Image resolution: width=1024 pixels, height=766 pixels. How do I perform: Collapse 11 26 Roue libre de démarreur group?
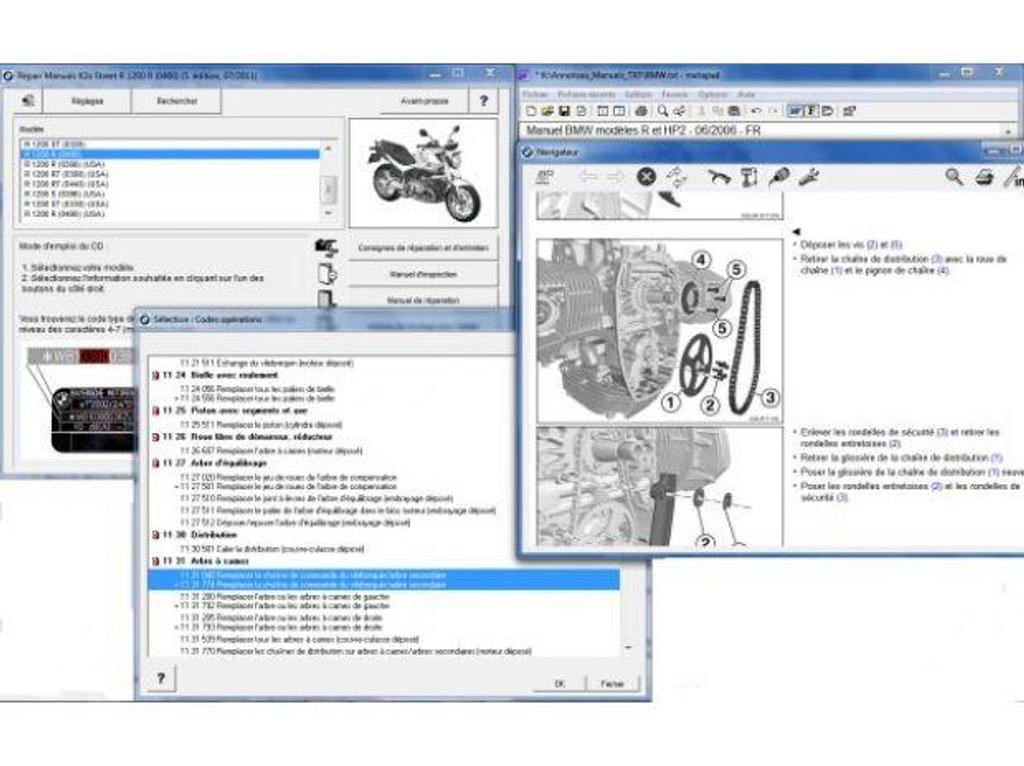(155, 437)
